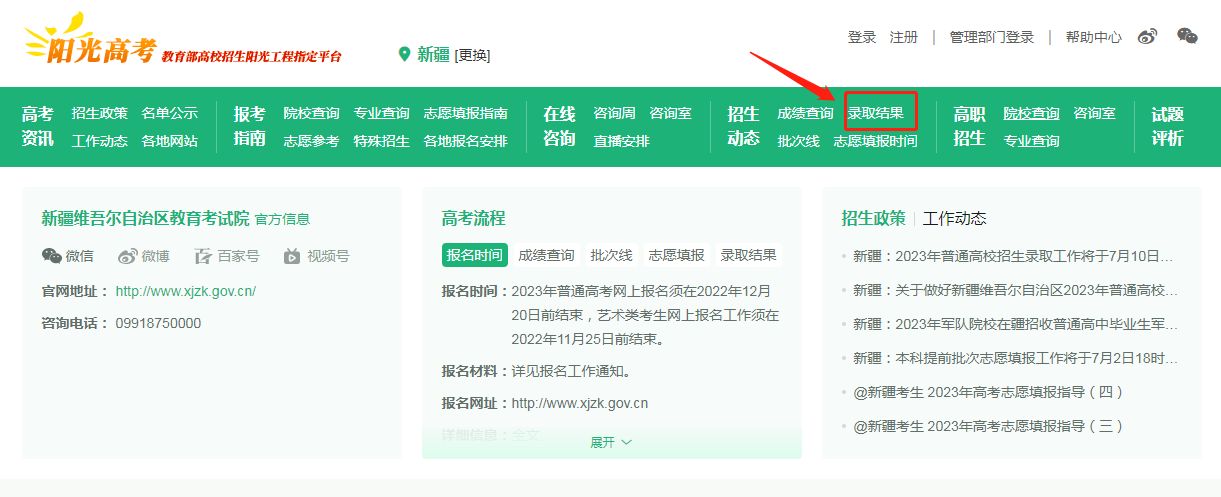Open the official site link www.xjzk.gov.cn/

point(186,291)
